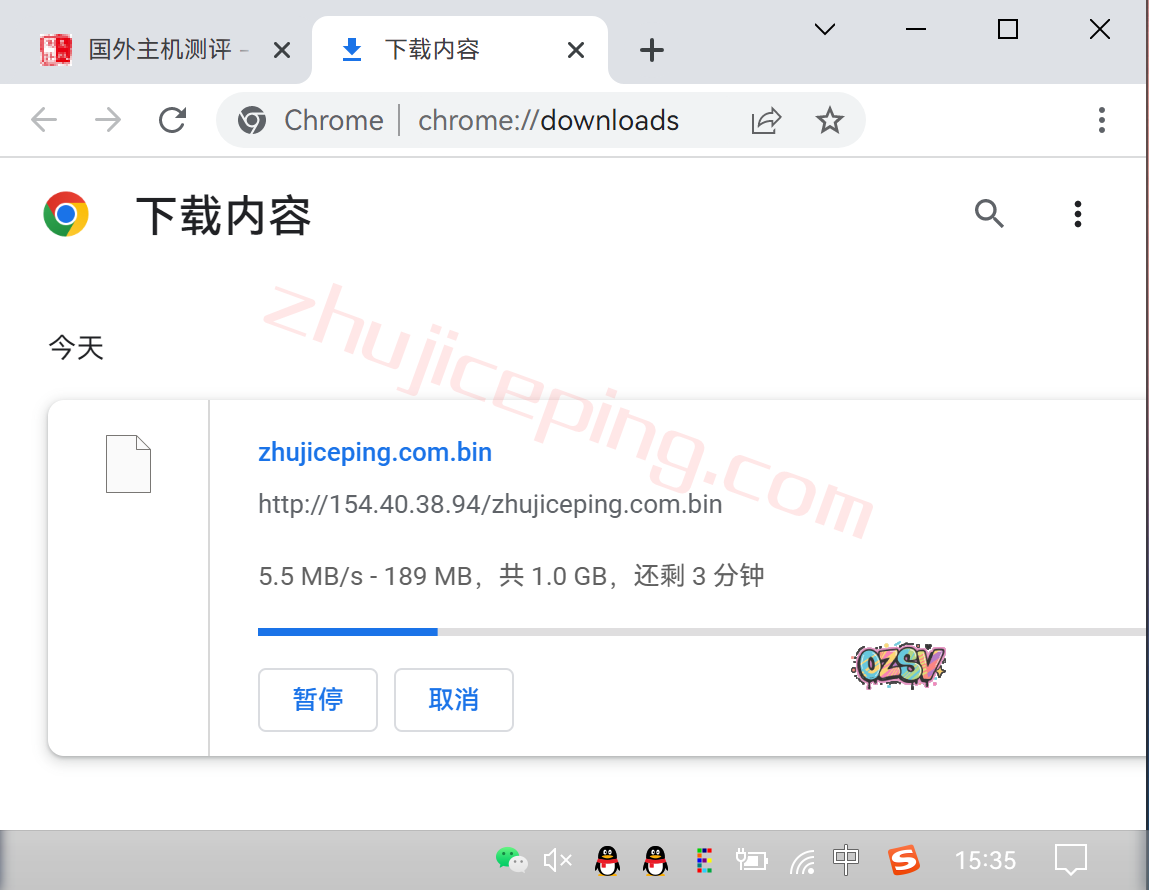Click the chrome://downloads address bar
This screenshot has height=890, width=1149.
(548, 121)
